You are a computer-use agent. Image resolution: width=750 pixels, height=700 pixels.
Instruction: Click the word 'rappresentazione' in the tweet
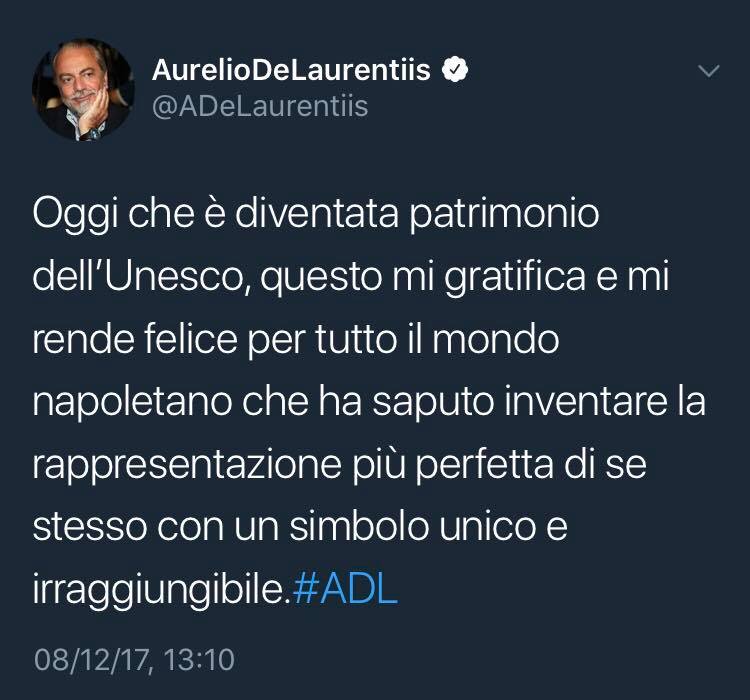(x=187, y=466)
